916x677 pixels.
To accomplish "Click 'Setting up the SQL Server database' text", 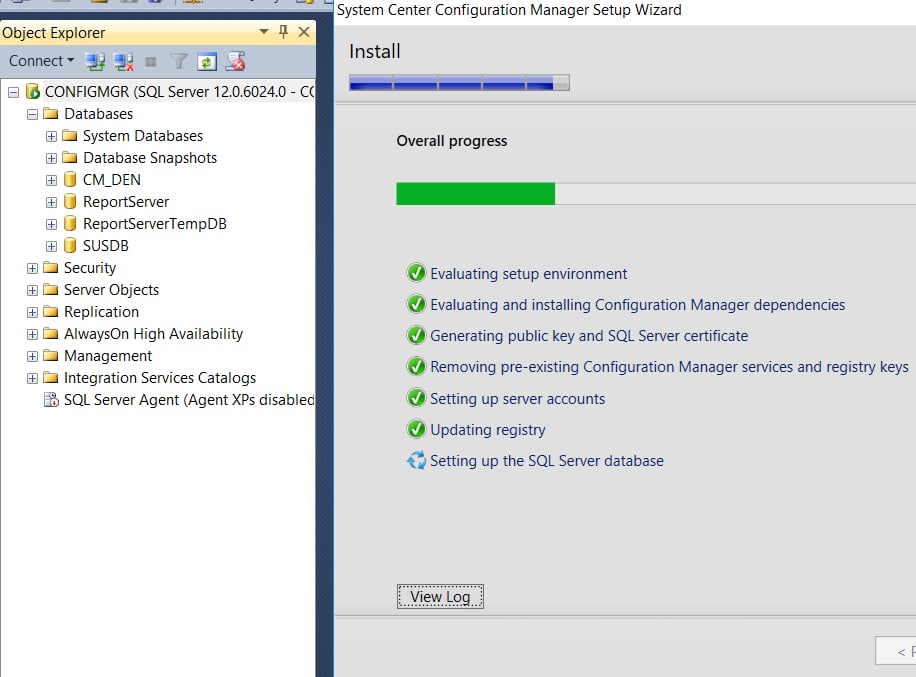I will point(547,461).
